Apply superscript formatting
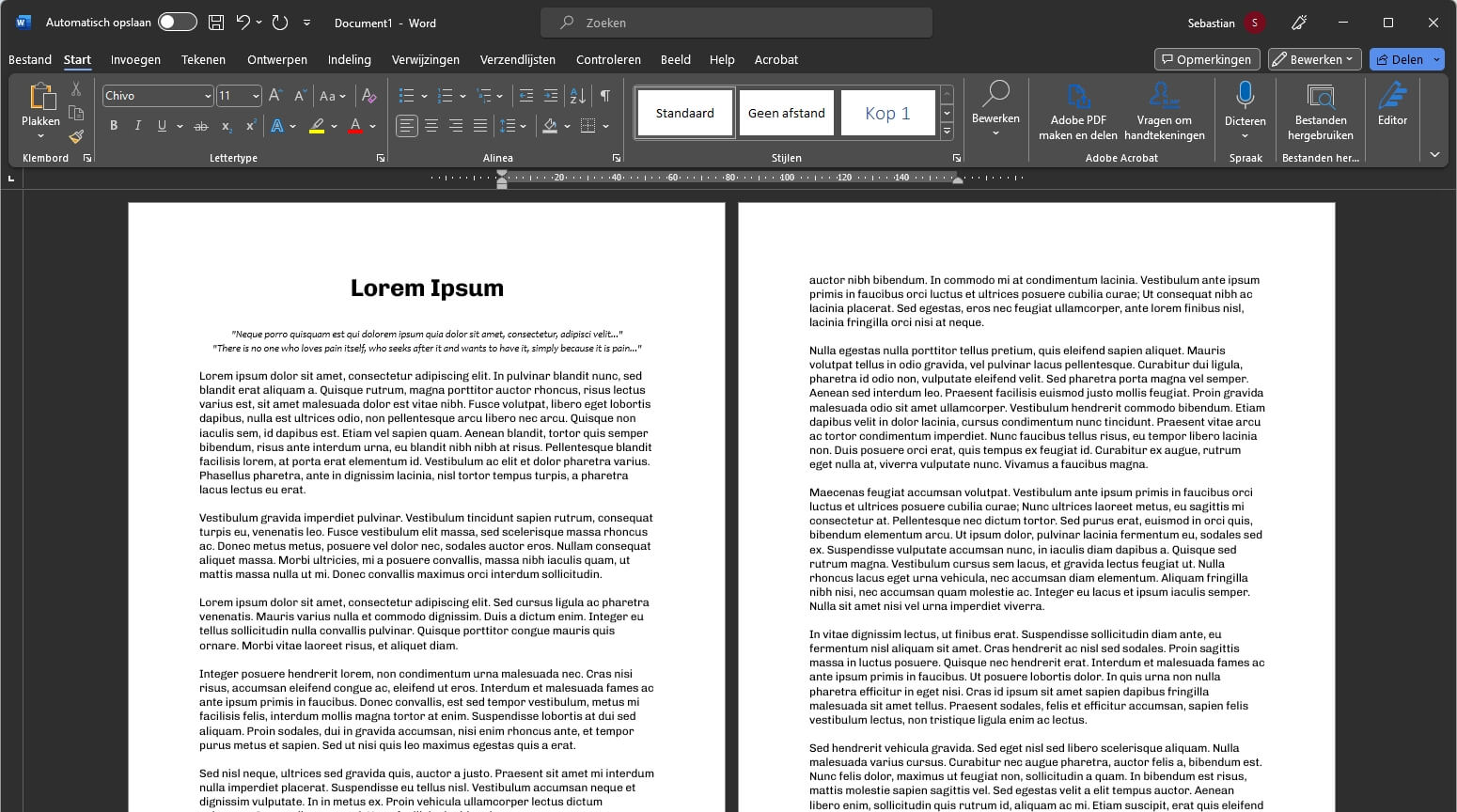This screenshot has width=1457, height=812. pos(250,126)
